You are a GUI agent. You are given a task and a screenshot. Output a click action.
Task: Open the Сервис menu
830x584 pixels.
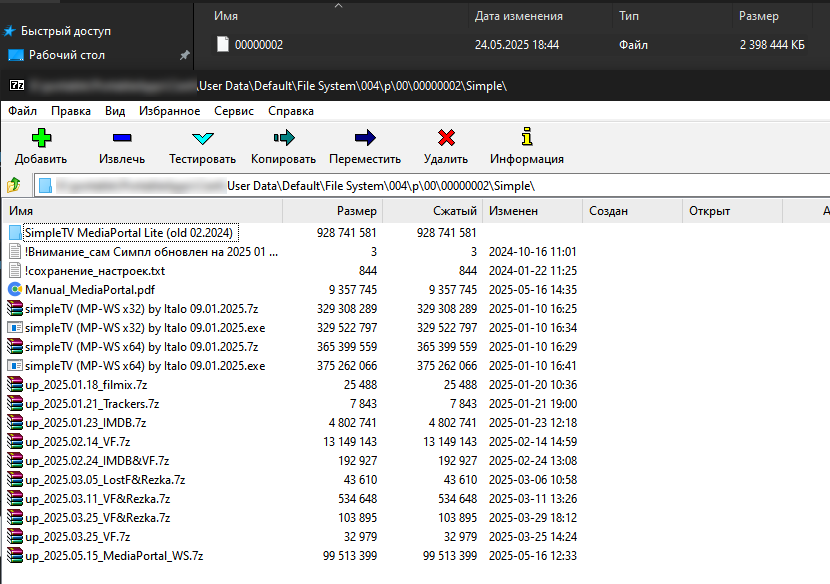[234, 111]
